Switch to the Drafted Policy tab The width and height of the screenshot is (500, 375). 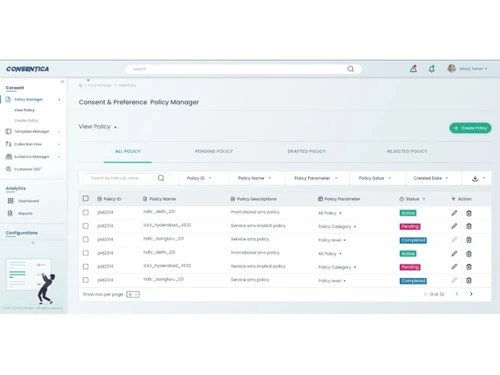tap(307, 151)
